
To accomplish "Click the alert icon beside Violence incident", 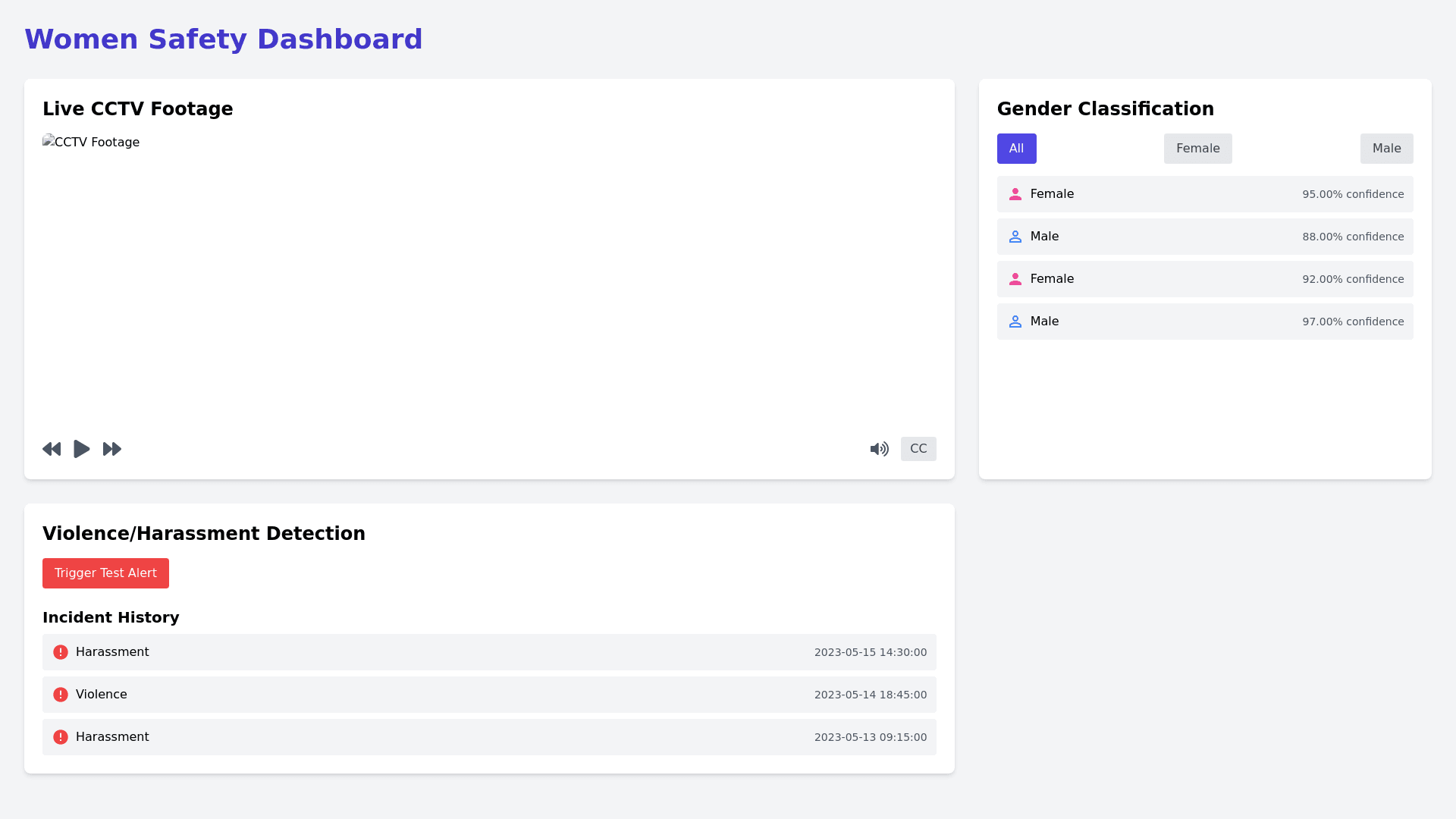I will [x=60, y=694].
